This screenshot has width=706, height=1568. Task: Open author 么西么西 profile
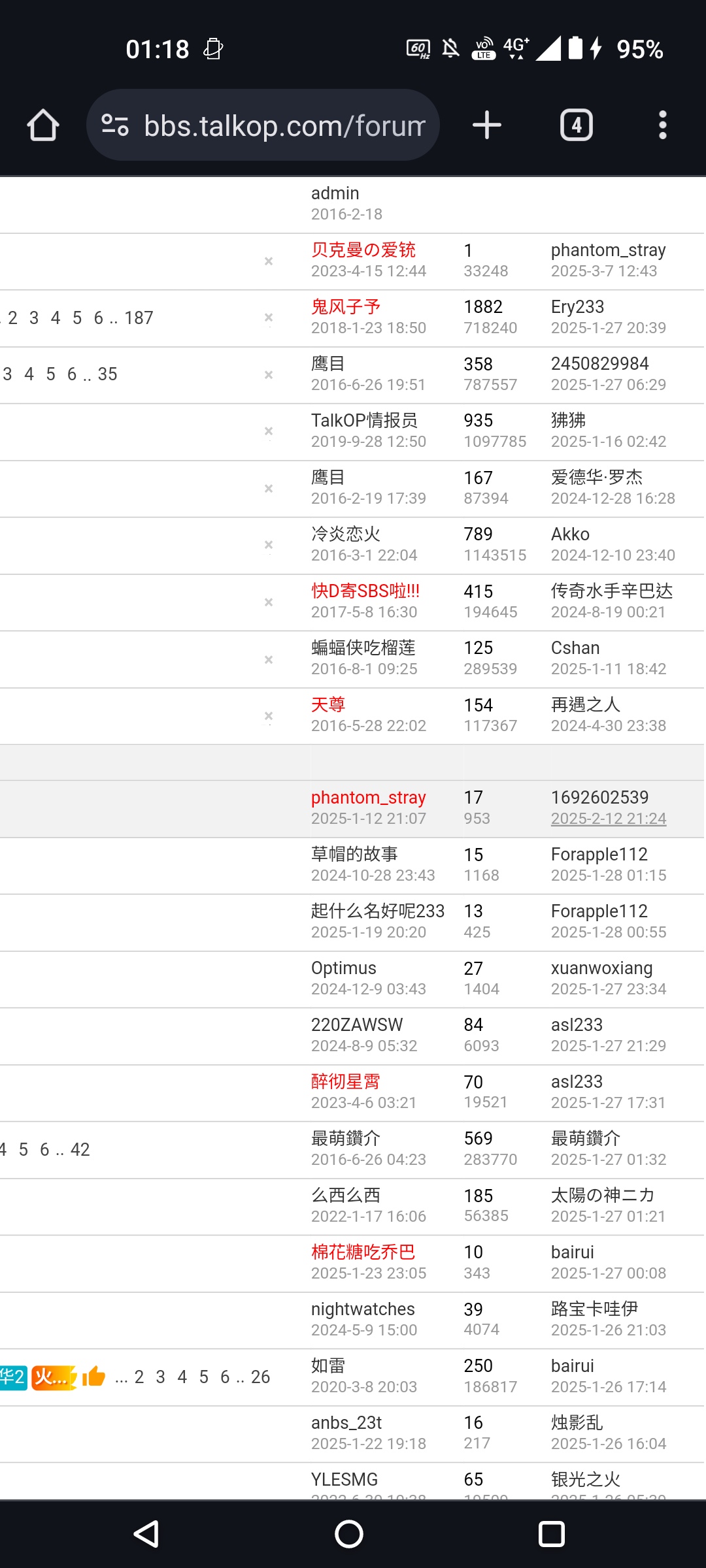click(346, 1195)
